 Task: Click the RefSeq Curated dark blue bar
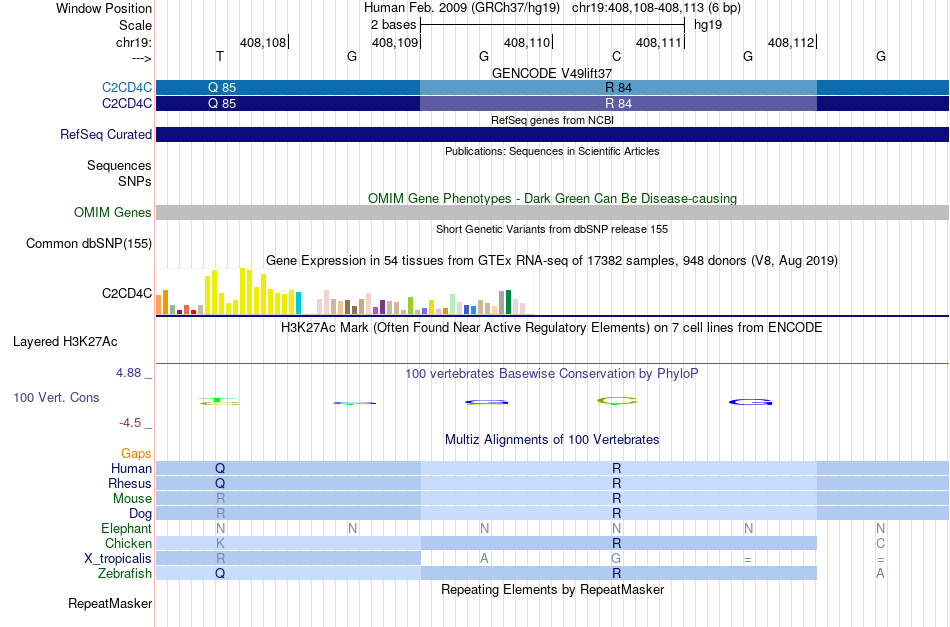pos(552,134)
